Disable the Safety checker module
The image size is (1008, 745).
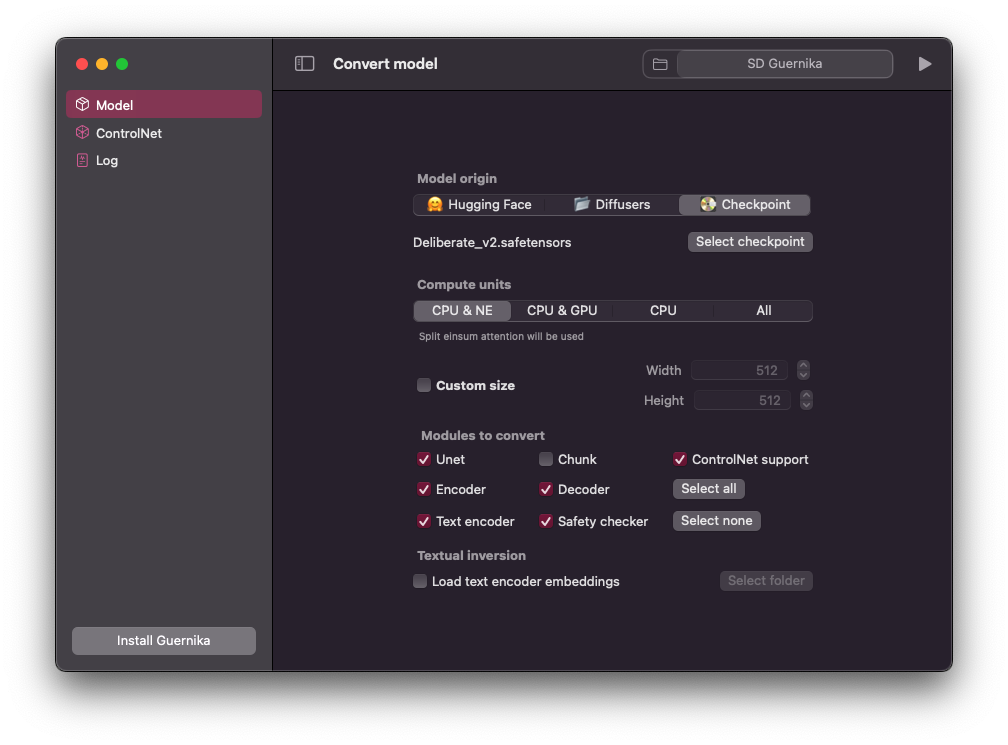click(x=546, y=521)
